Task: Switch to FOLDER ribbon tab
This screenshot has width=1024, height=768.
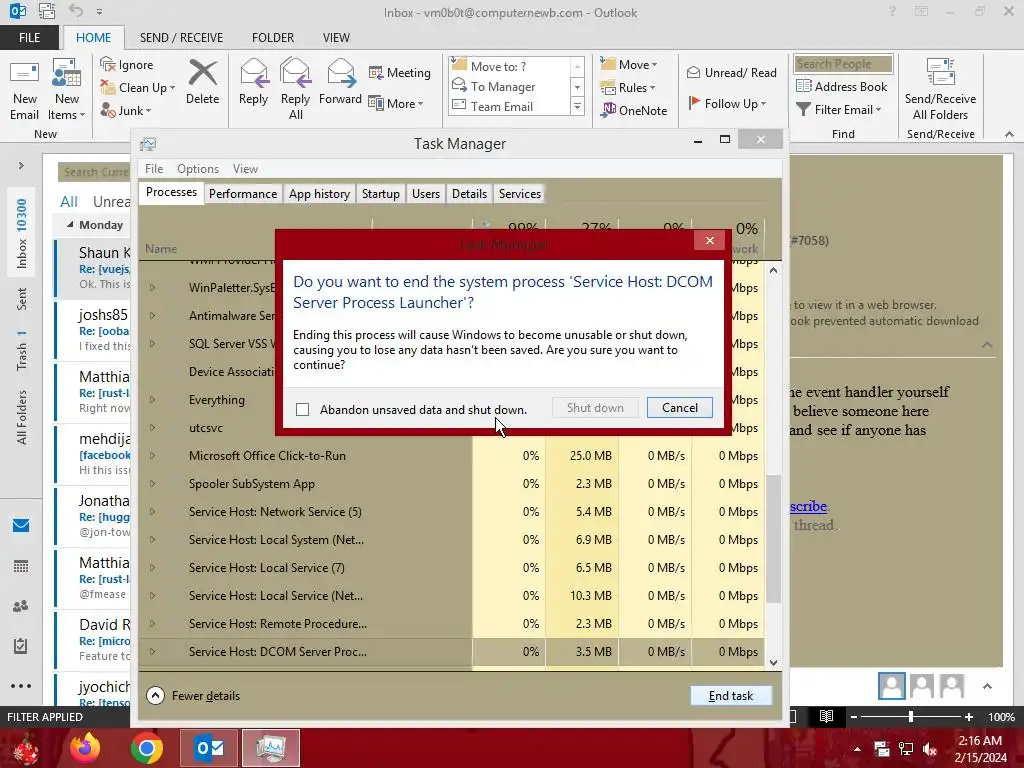Action: pyautogui.click(x=273, y=38)
